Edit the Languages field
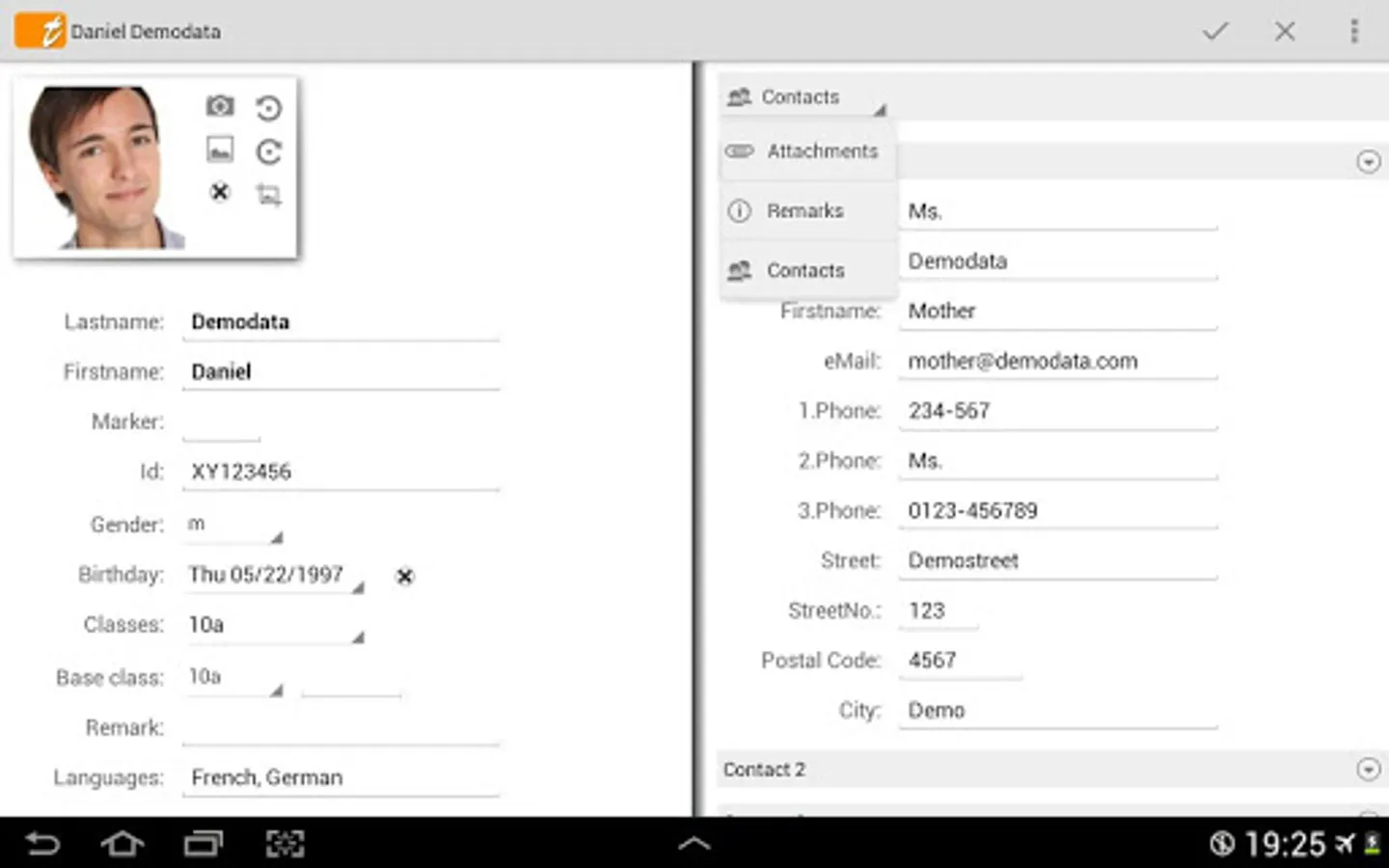Image resolution: width=1389 pixels, height=868 pixels. pyautogui.click(x=340, y=778)
